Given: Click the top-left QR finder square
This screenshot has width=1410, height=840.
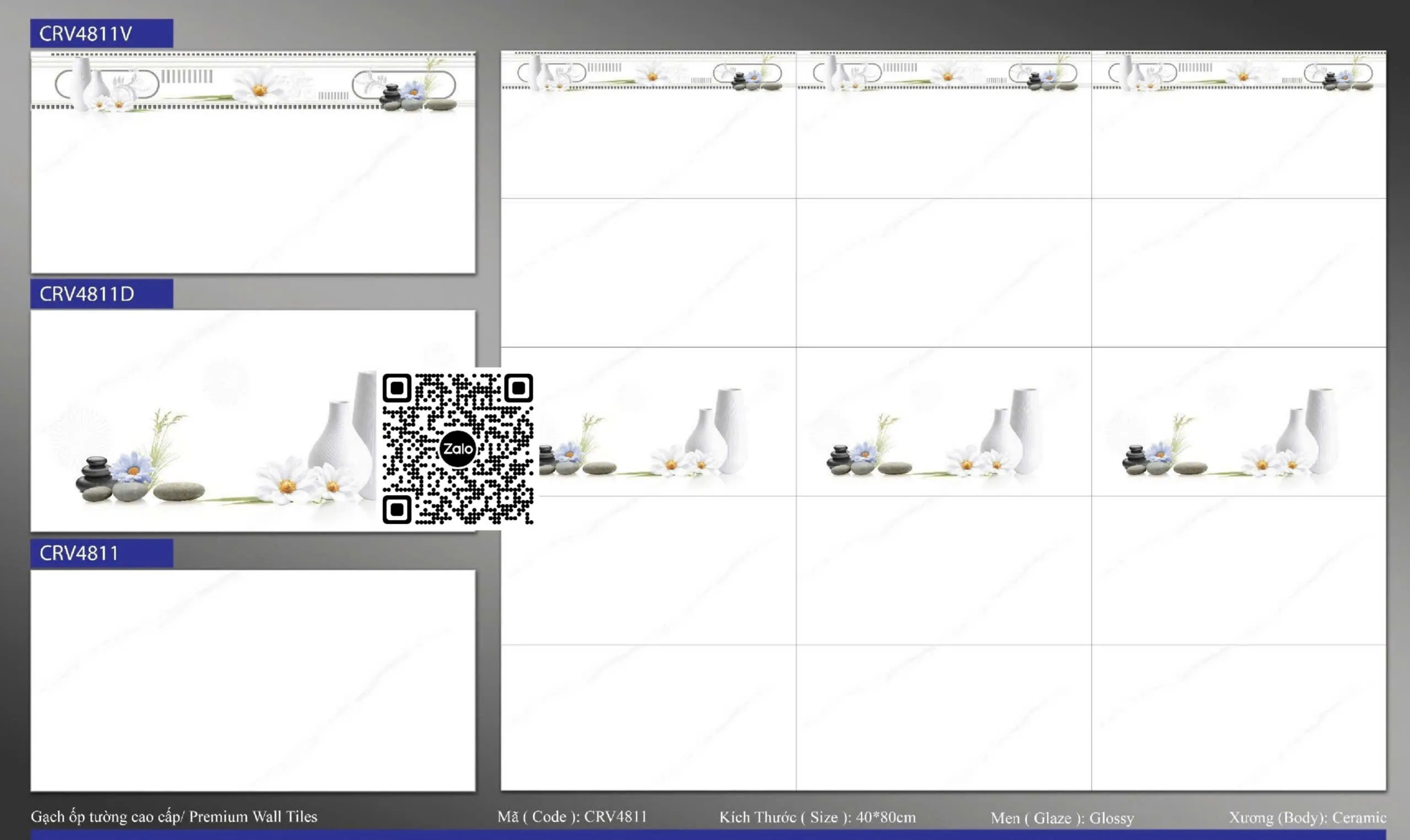Looking at the screenshot, I should click(x=397, y=388).
